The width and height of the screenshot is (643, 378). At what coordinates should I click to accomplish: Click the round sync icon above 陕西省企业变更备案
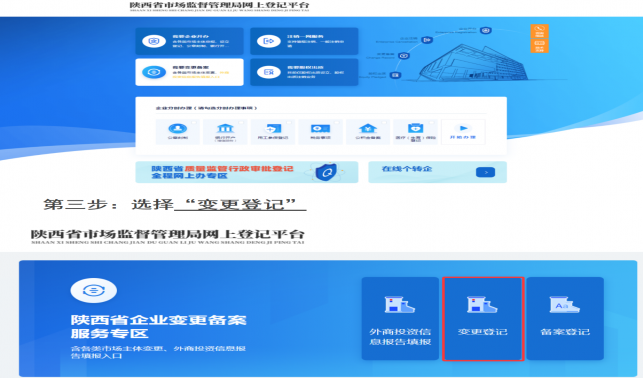click(x=93, y=290)
